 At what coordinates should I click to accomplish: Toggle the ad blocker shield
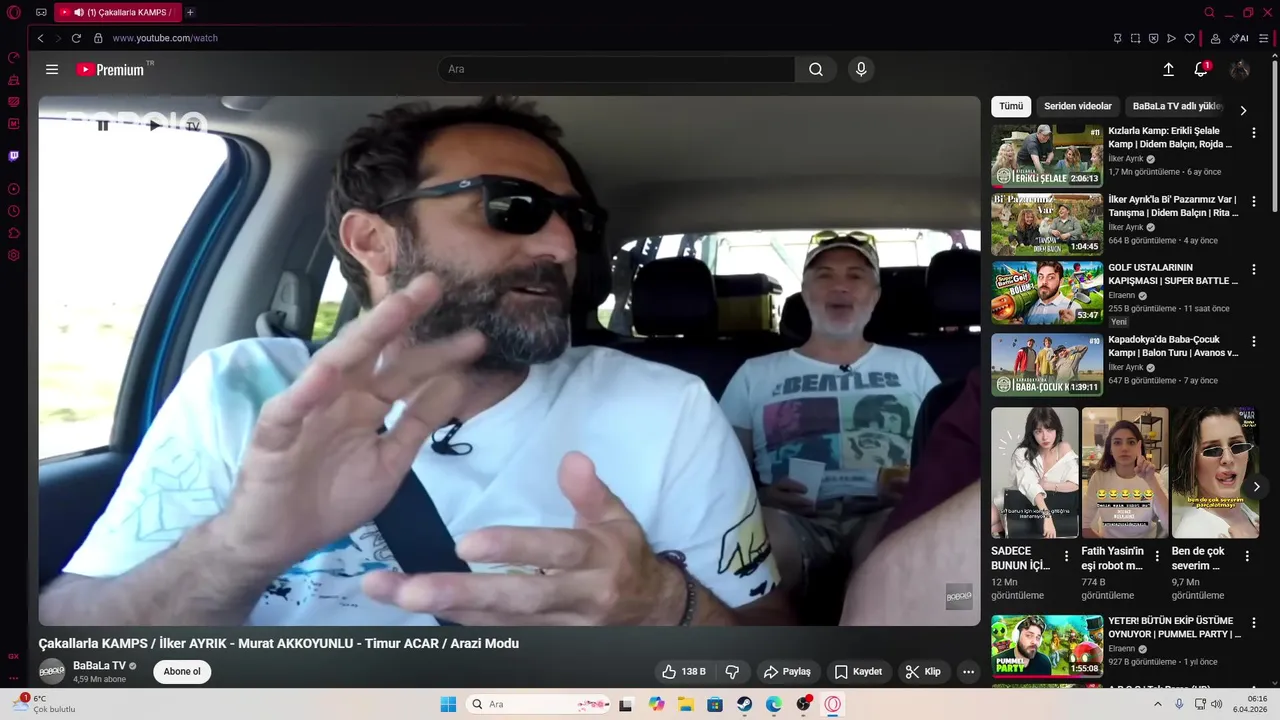tap(1153, 38)
